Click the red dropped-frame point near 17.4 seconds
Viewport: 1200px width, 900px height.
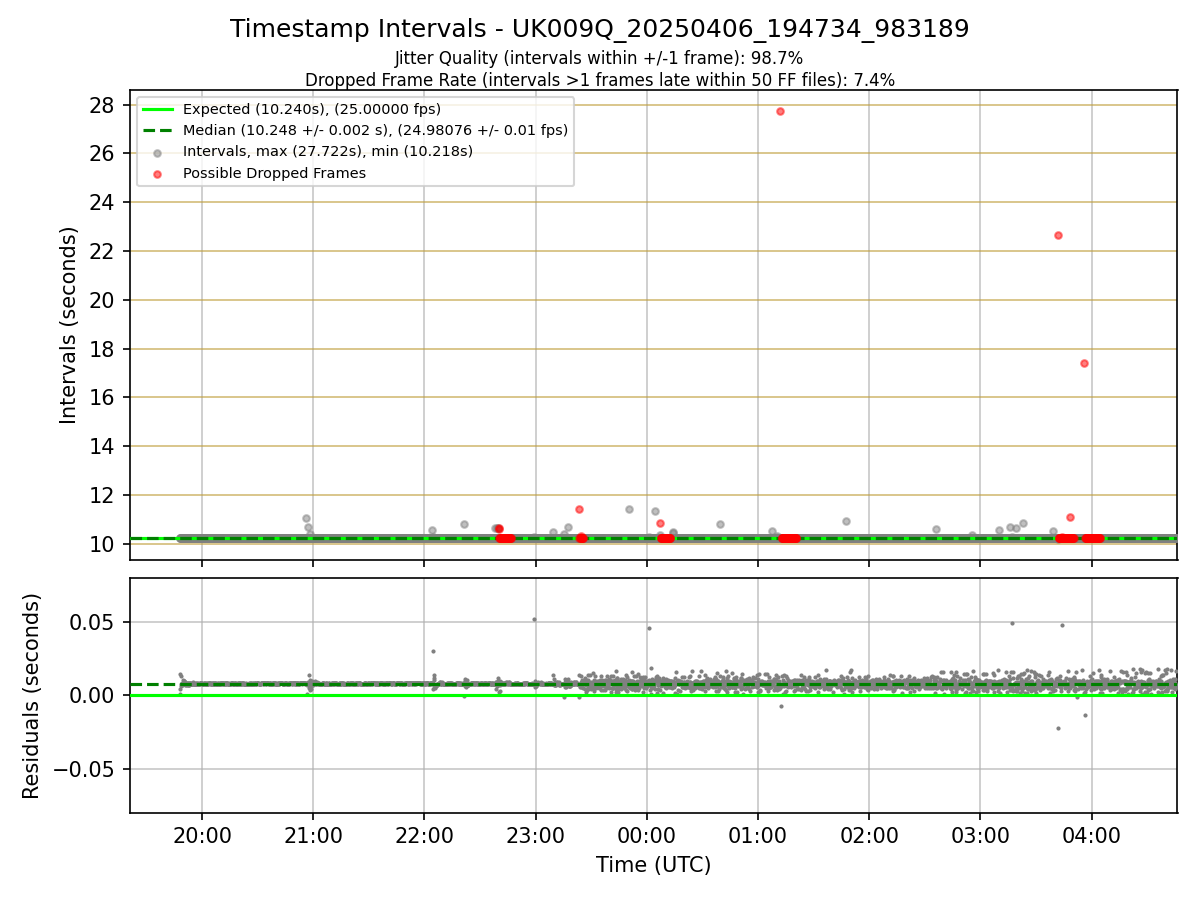[x=1084, y=363]
